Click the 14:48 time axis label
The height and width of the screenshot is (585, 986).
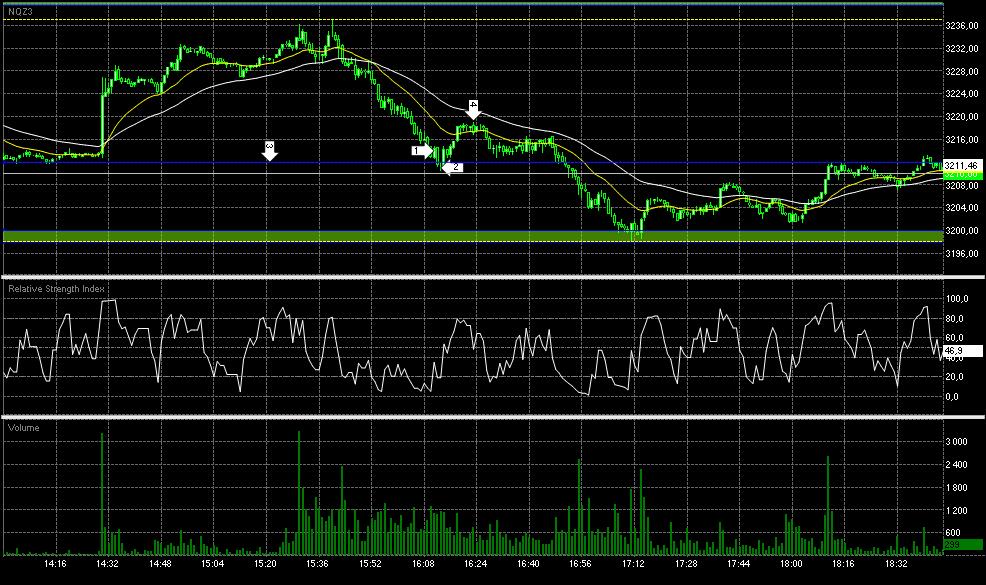coord(160,564)
